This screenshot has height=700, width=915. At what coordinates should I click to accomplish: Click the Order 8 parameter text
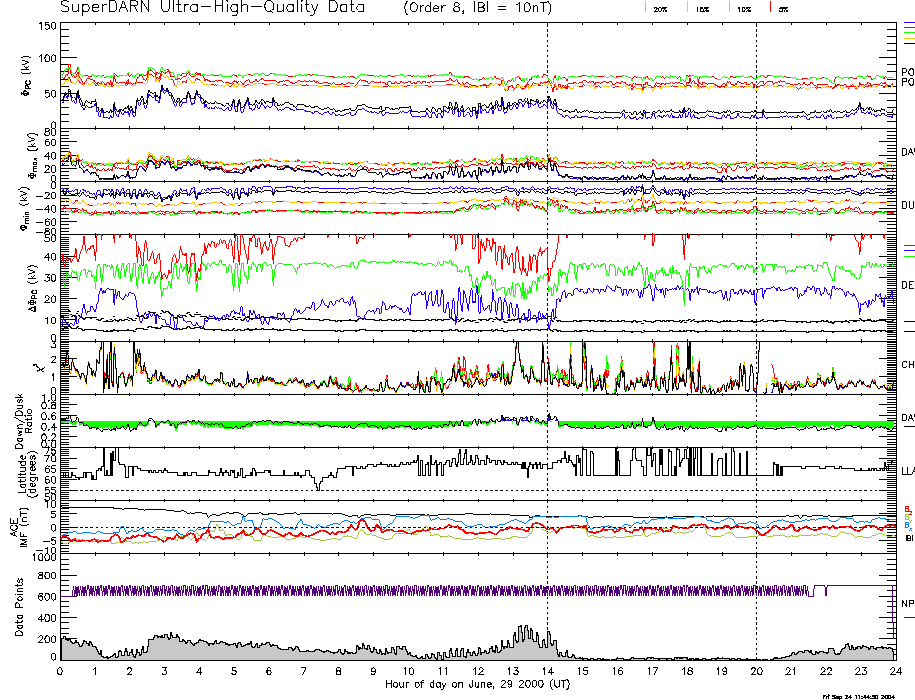point(439,7)
